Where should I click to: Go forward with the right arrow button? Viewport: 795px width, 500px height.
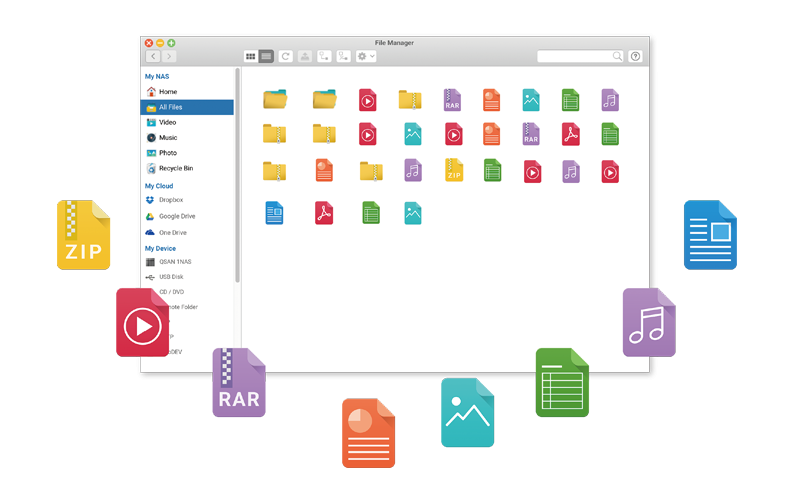pos(169,57)
